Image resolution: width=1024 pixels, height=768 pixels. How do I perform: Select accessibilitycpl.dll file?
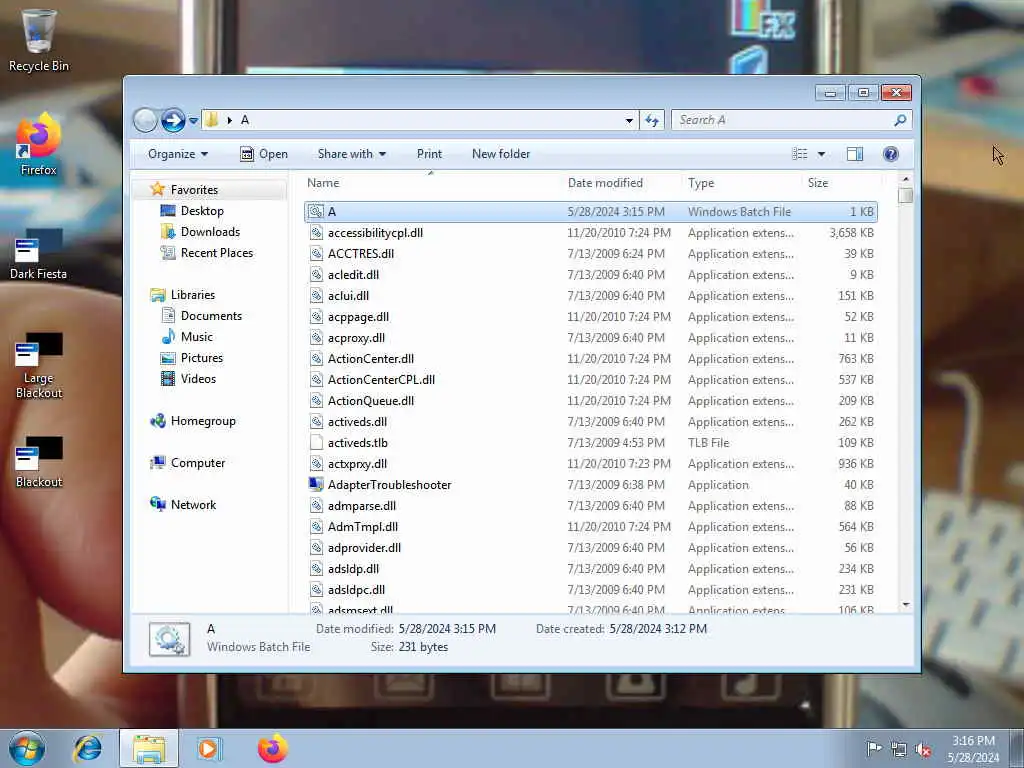[590, 233]
